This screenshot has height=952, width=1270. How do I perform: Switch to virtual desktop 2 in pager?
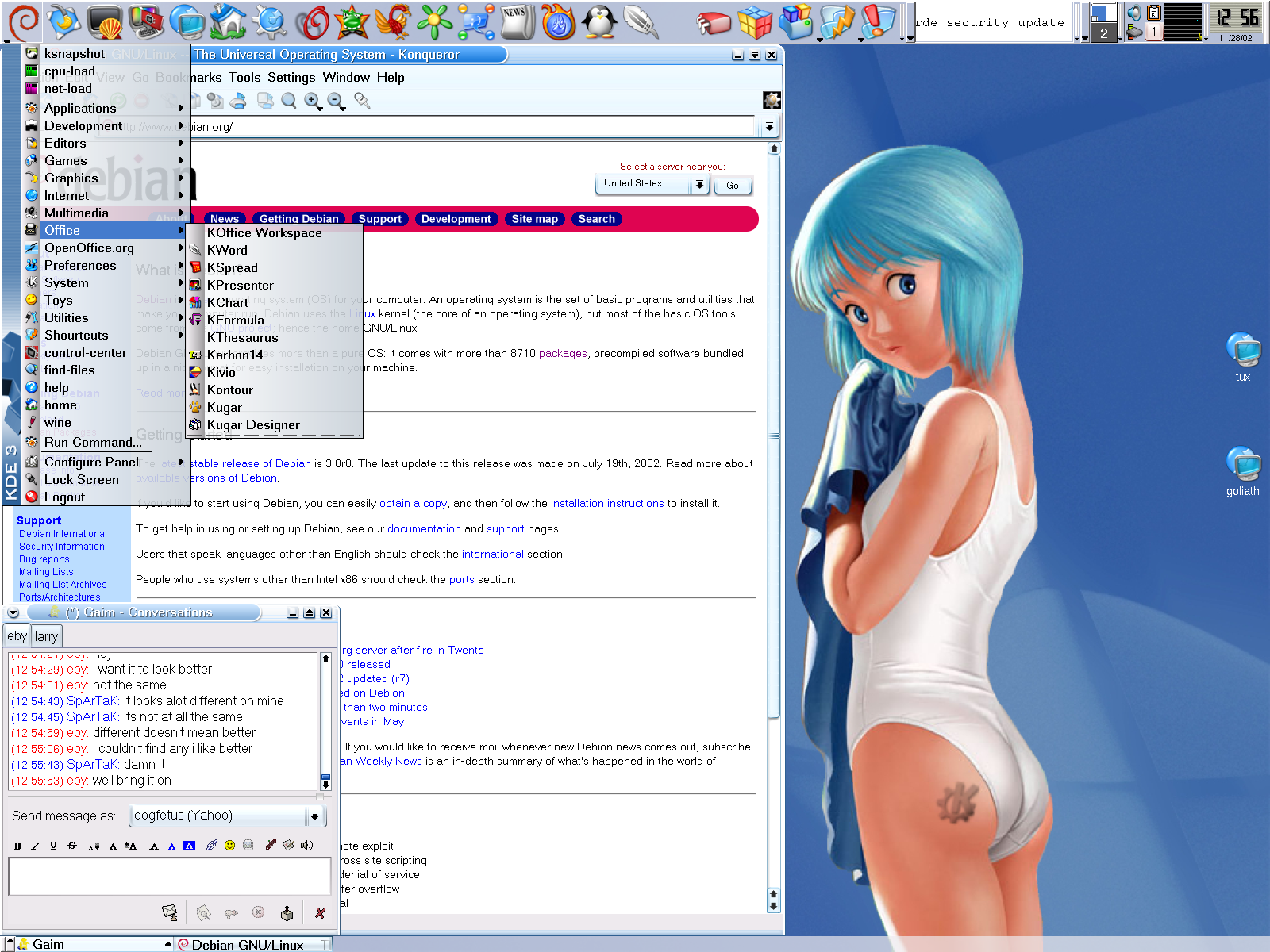[1103, 33]
